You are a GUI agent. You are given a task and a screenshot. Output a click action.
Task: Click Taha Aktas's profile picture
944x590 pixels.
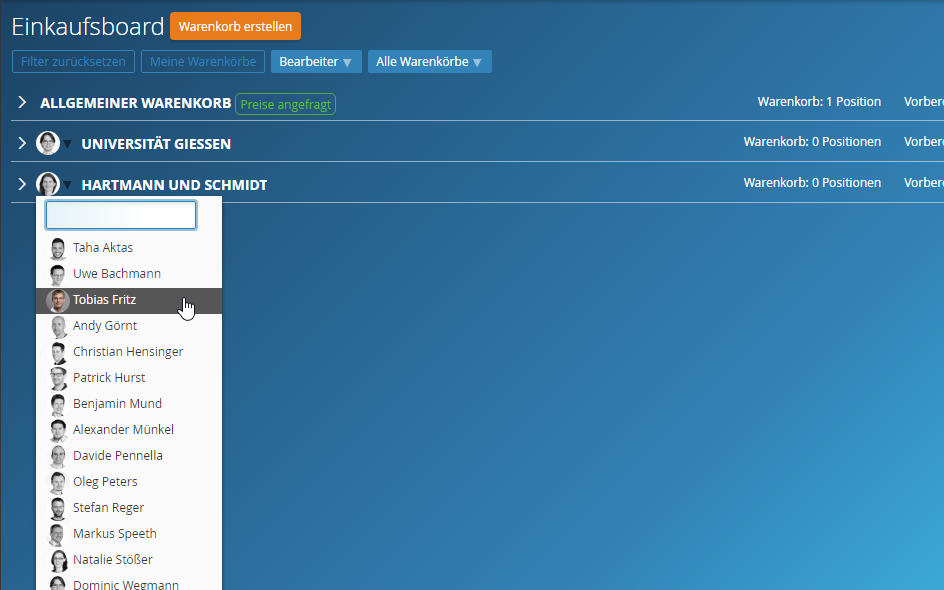(x=58, y=248)
